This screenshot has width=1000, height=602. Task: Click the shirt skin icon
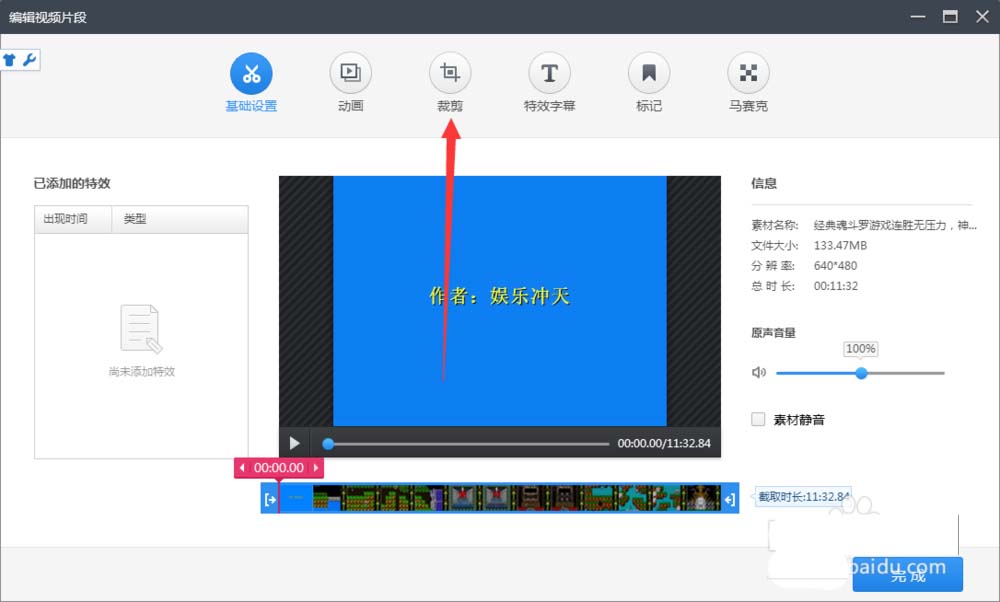(10, 61)
